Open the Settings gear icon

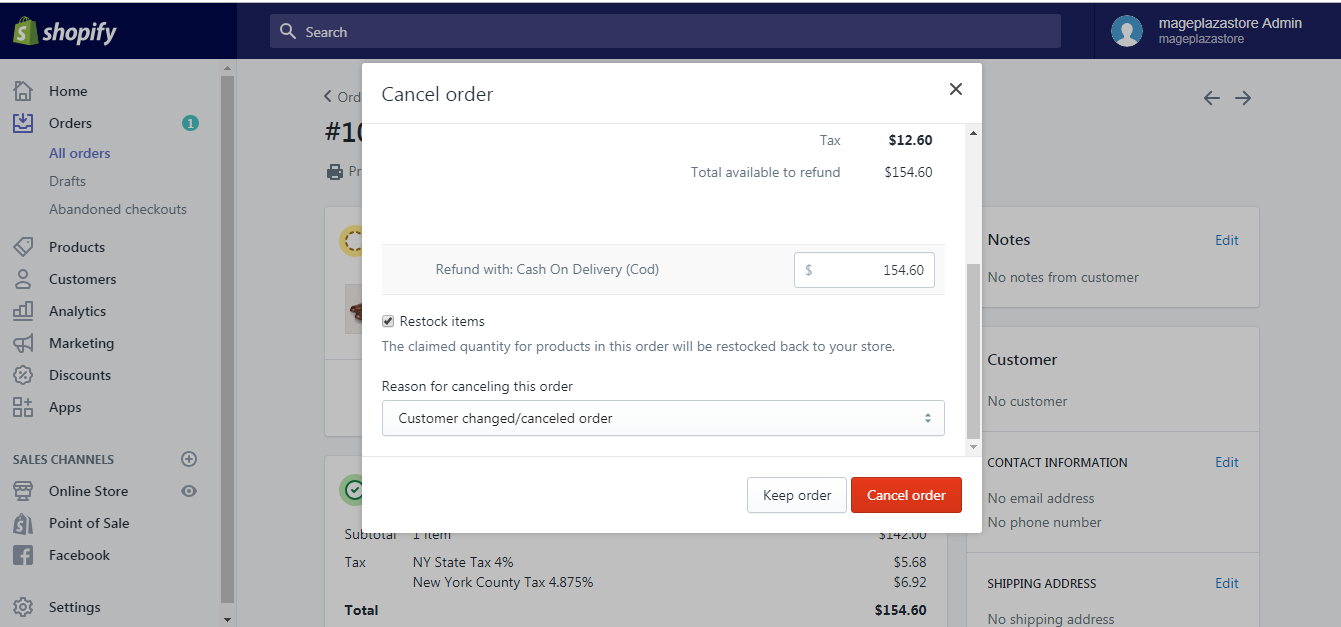pos(23,607)
